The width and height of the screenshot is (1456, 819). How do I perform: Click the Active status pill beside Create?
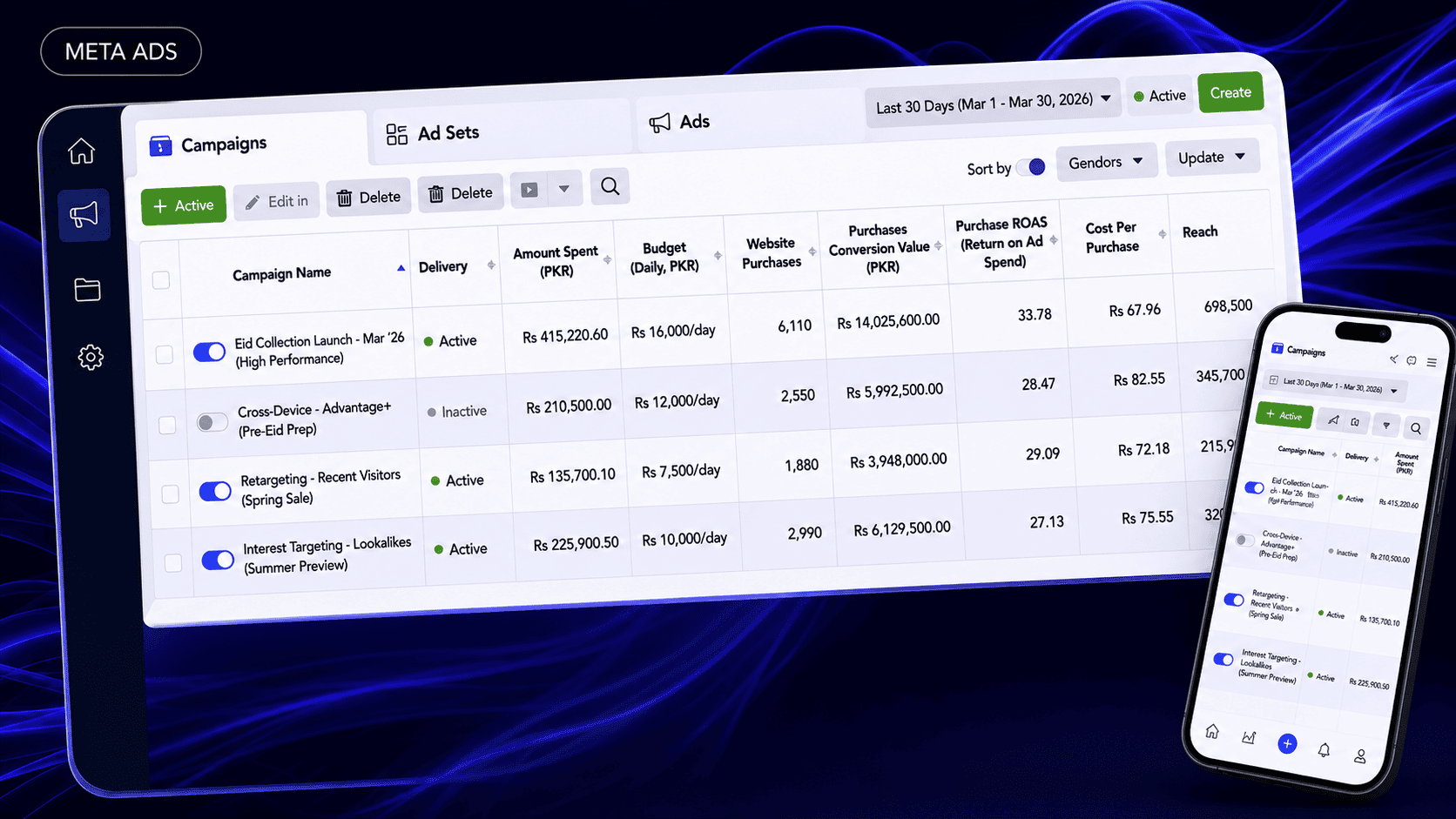(1160, 96)
